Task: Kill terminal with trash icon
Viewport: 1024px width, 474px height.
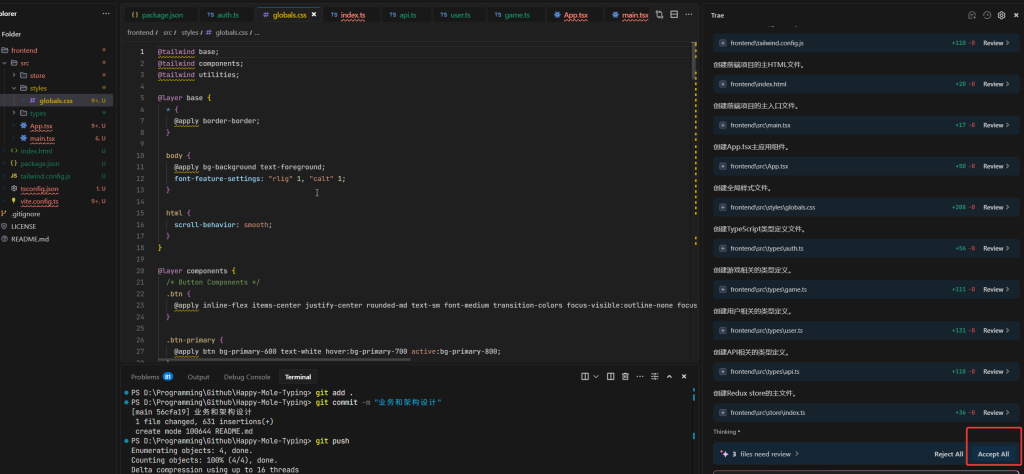Action: [x=625, y=377]
